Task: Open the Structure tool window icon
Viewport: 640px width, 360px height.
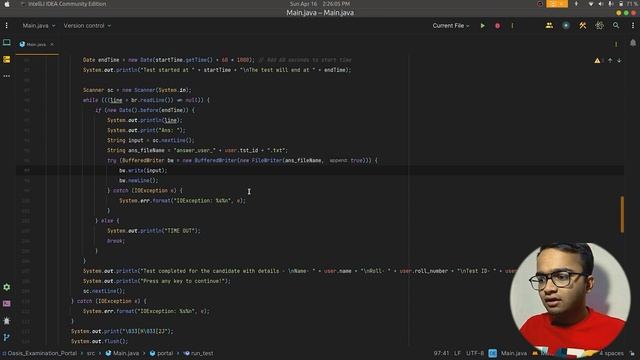Action: click(7, 60)
